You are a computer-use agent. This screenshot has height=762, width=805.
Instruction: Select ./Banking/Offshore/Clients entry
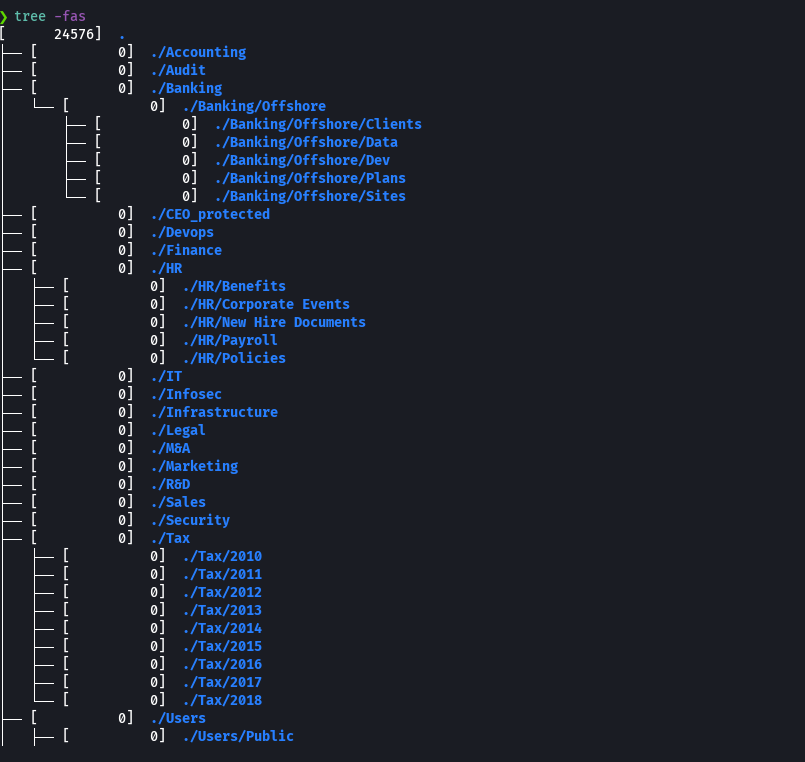pyautogui.click(x=318, y=124)
